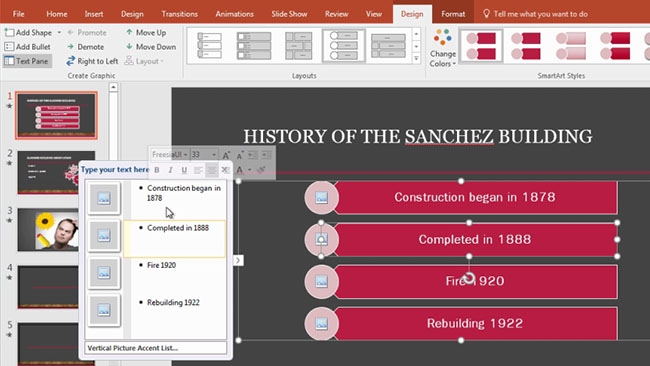Apply the fourth SmartArt style

tap(615, 46)
